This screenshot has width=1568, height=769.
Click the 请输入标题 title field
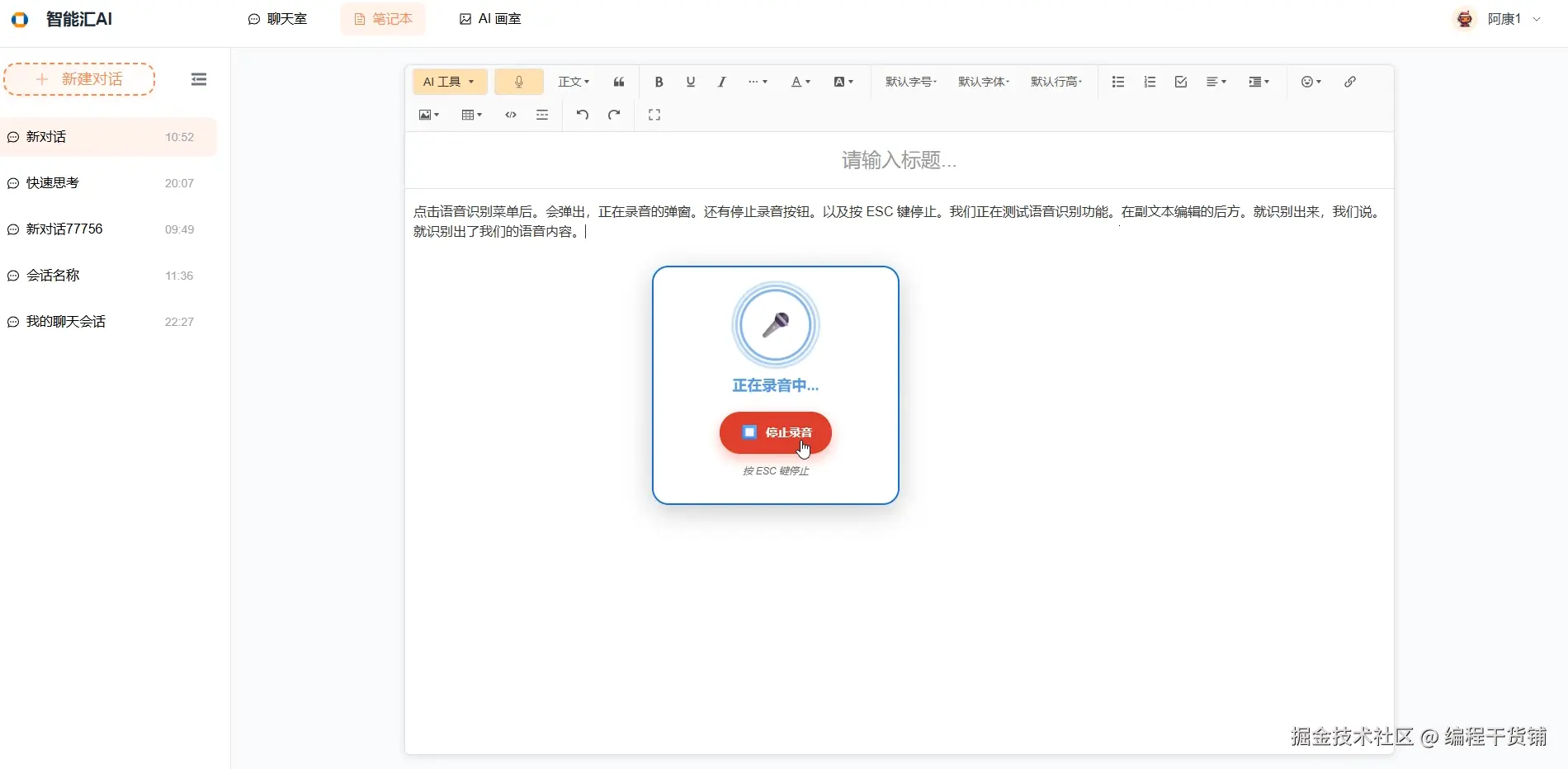coord(898,160)
